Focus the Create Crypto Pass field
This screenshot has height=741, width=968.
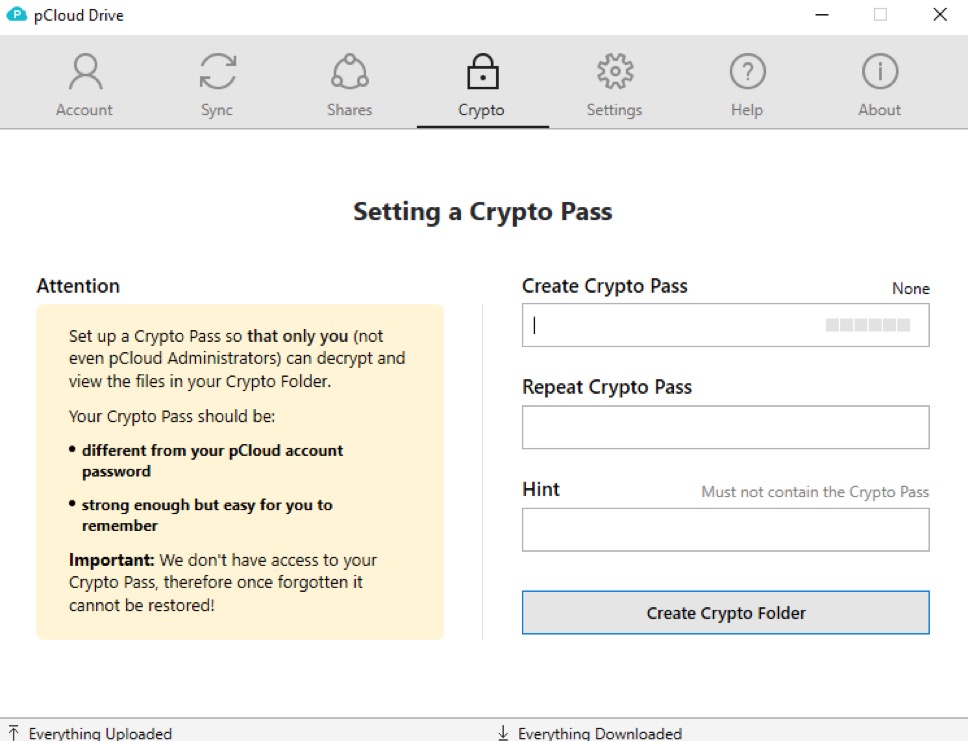pyautogui.click(x=725, y=325)
